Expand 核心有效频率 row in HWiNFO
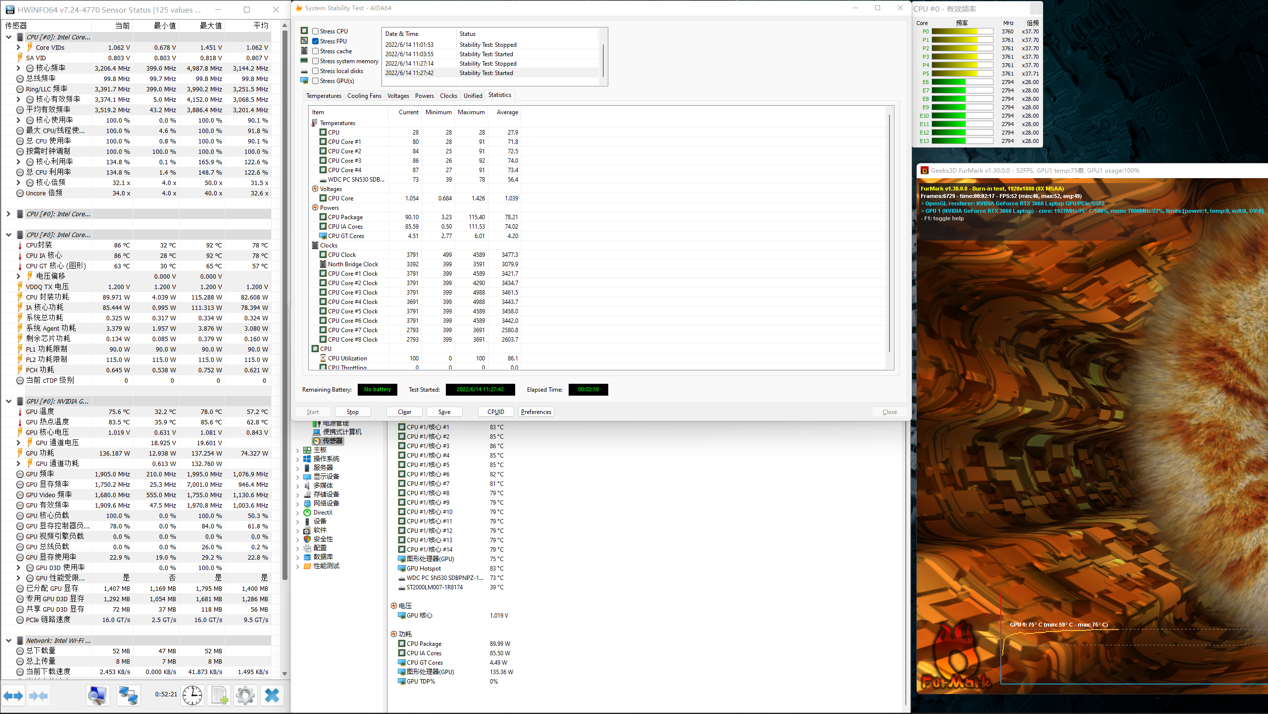 click(19, 99)
